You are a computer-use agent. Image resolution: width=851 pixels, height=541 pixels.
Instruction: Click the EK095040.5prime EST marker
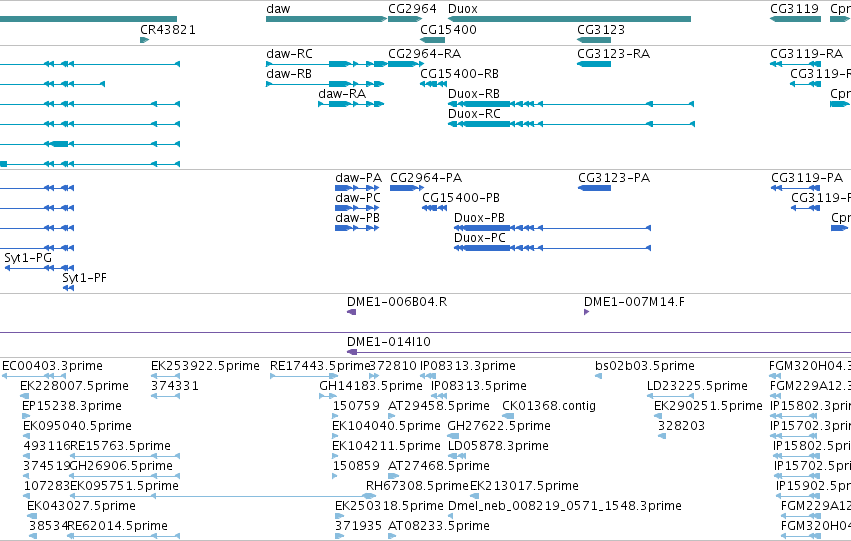point(26,436)
